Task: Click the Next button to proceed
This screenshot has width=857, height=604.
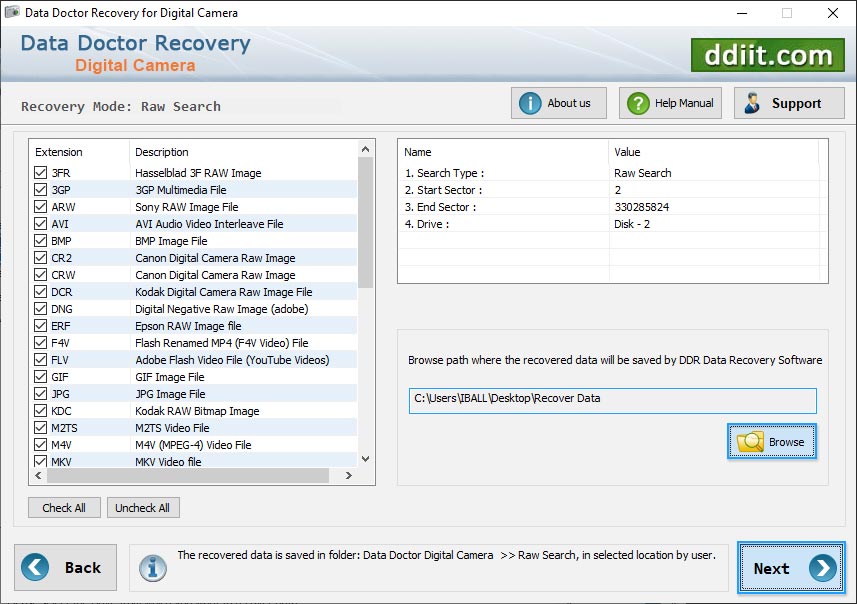Action: coord(790,568)
